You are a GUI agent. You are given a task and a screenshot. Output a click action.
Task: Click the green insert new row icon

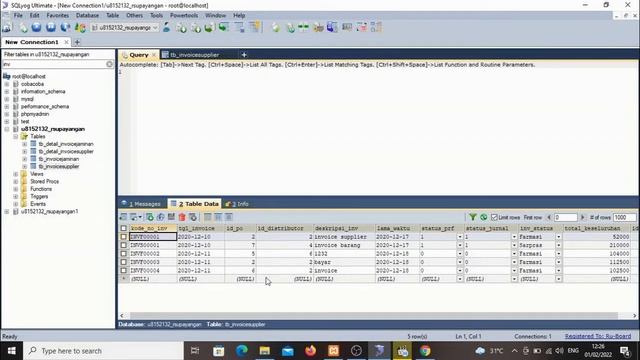[150, 217]
